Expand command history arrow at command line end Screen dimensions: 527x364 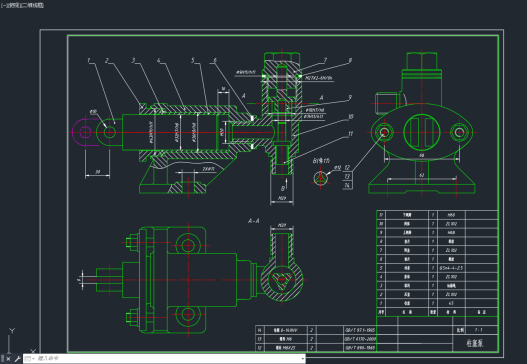[303, 359]
